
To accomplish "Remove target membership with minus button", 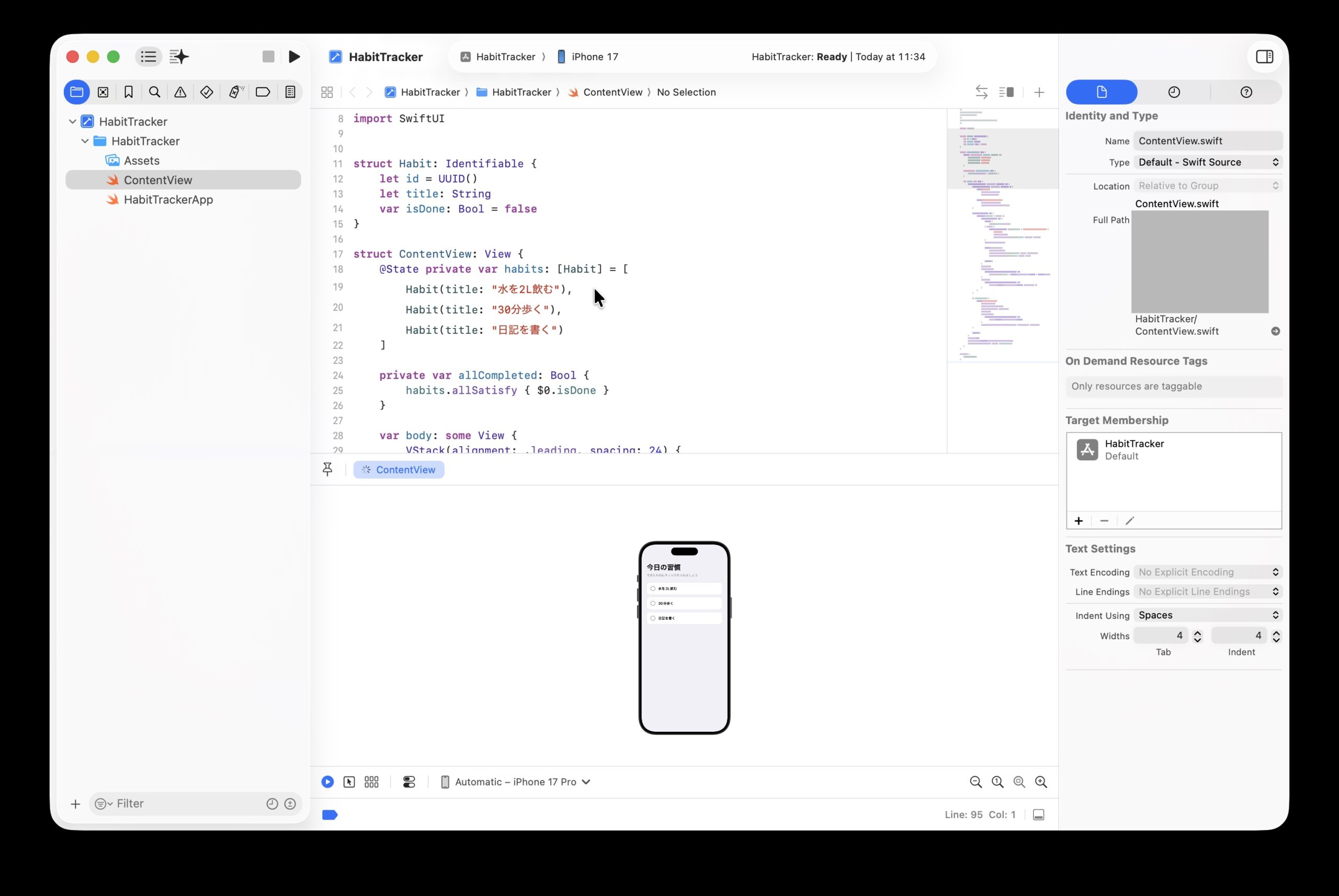I will (x=1104, y=520).
